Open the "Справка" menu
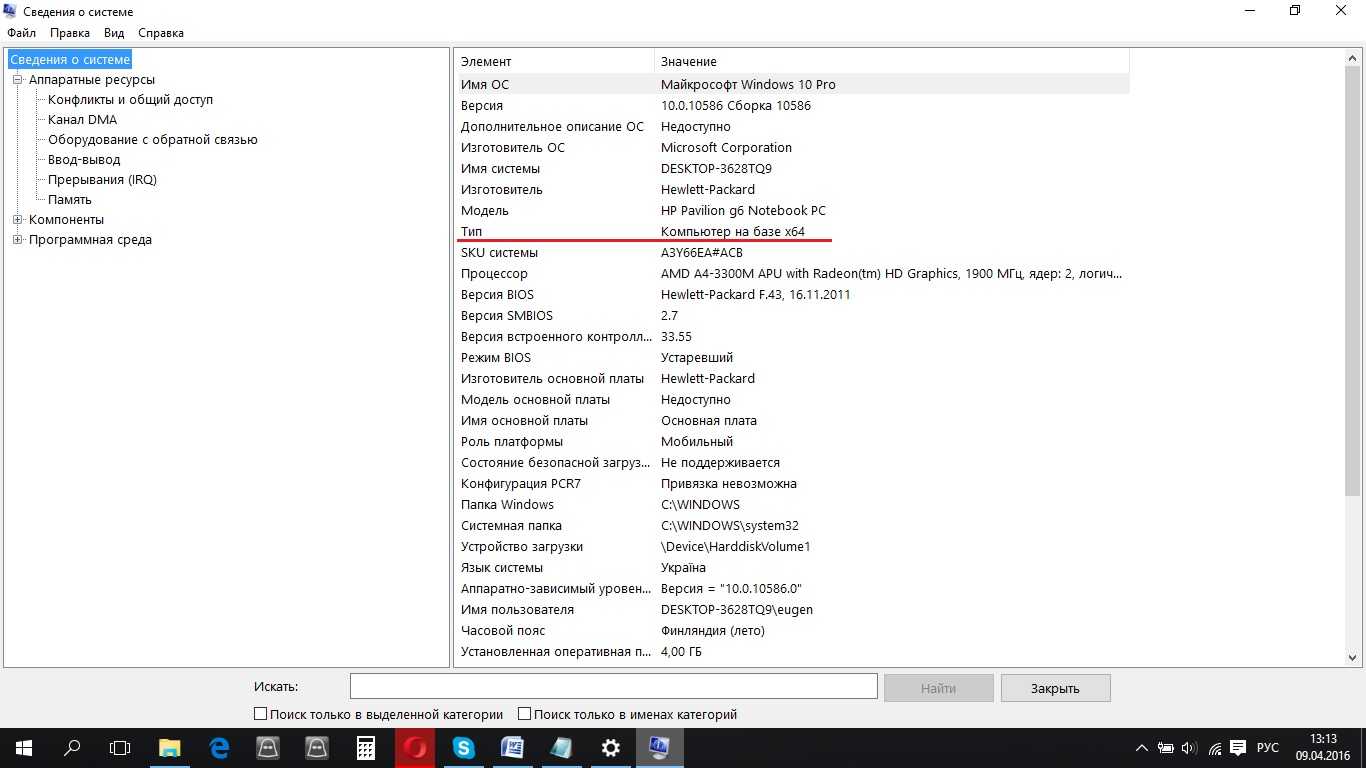The height and width of the screenshot is (768, 1366). [161, 33]
